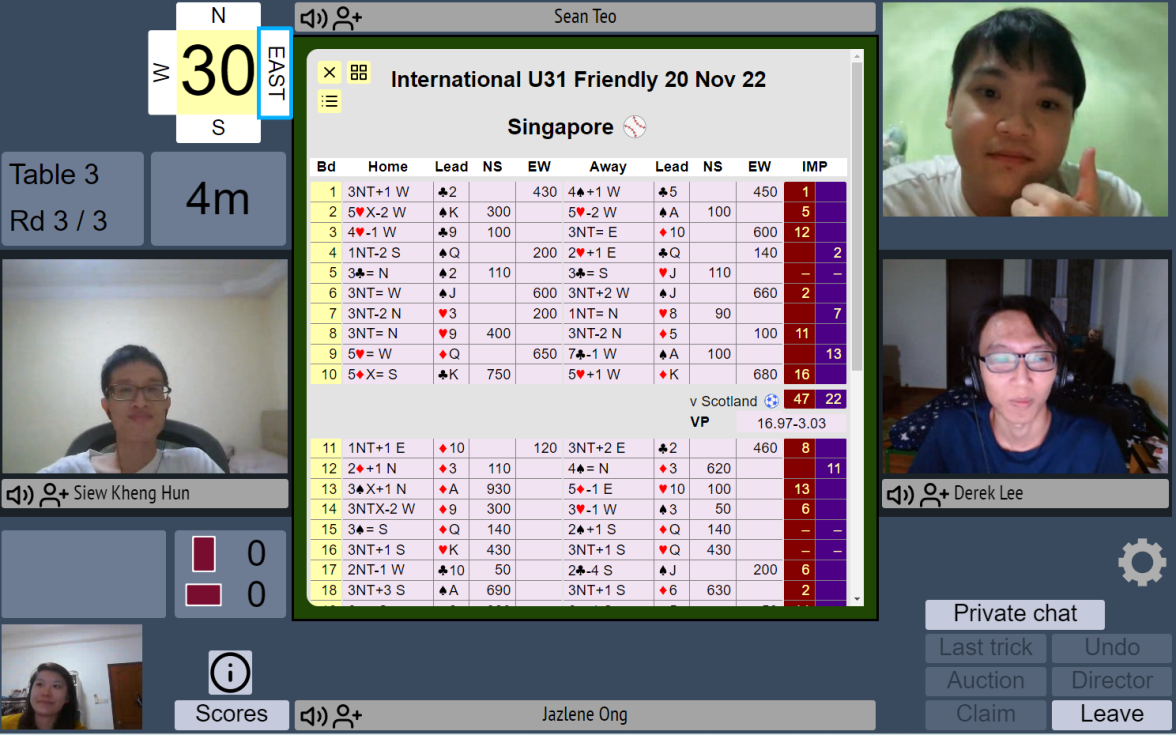Click add-user icon next to Jazlene Ong

(347, 716)
